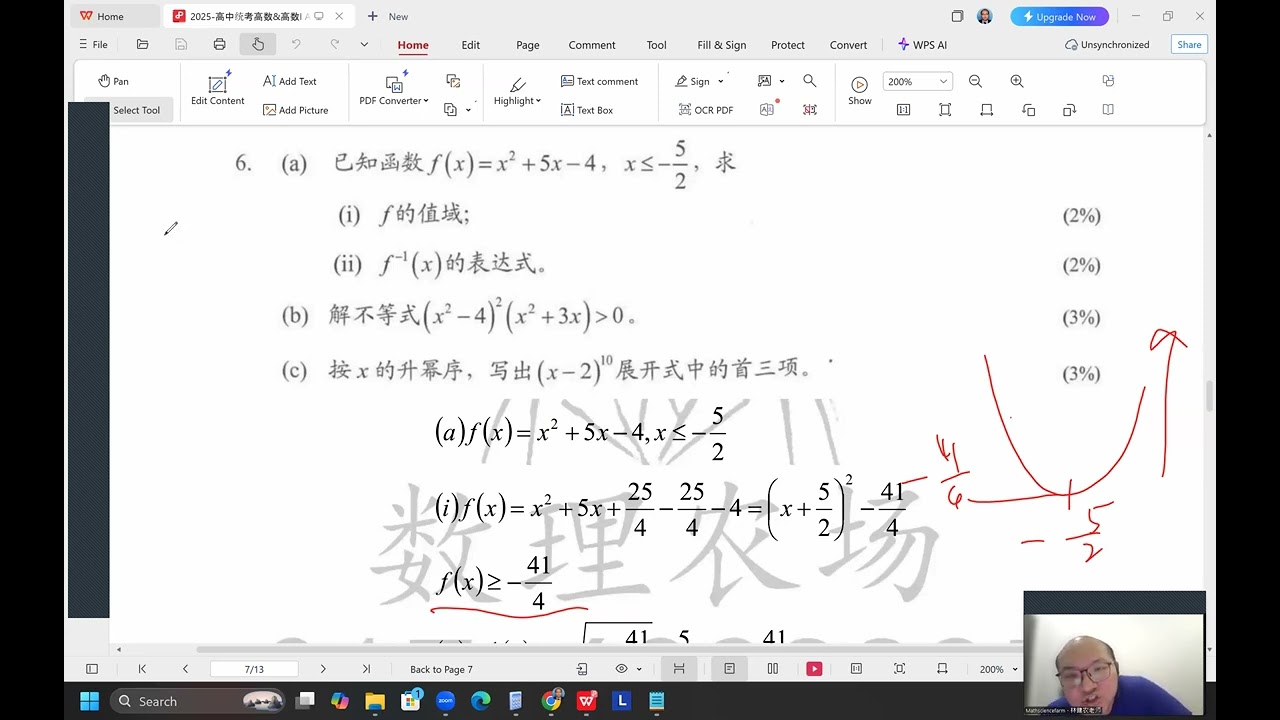
Task: Toggle eye protection mode icon
Action: point(621,669)
